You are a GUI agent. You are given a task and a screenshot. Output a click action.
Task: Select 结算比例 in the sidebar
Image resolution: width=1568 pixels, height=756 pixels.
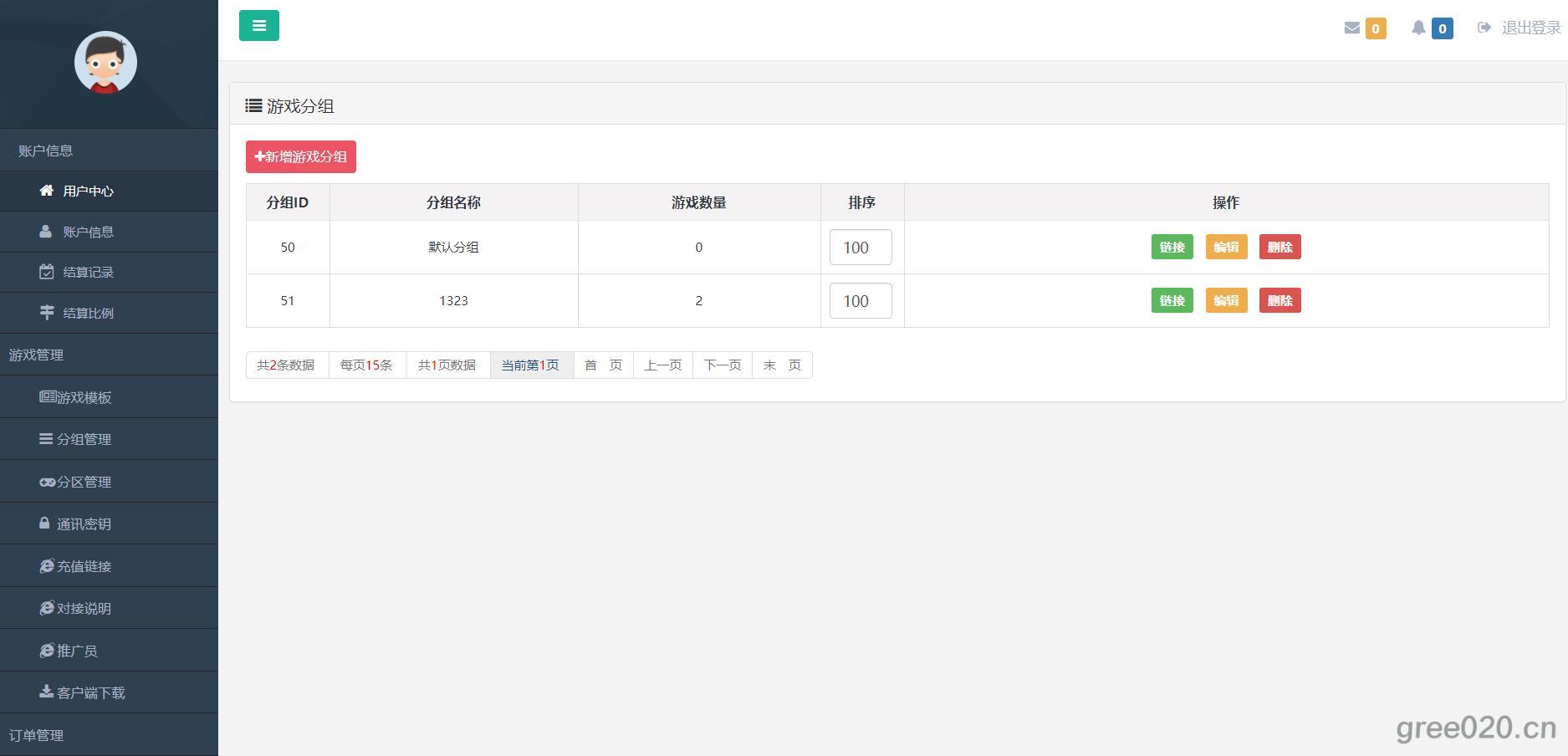77,314
